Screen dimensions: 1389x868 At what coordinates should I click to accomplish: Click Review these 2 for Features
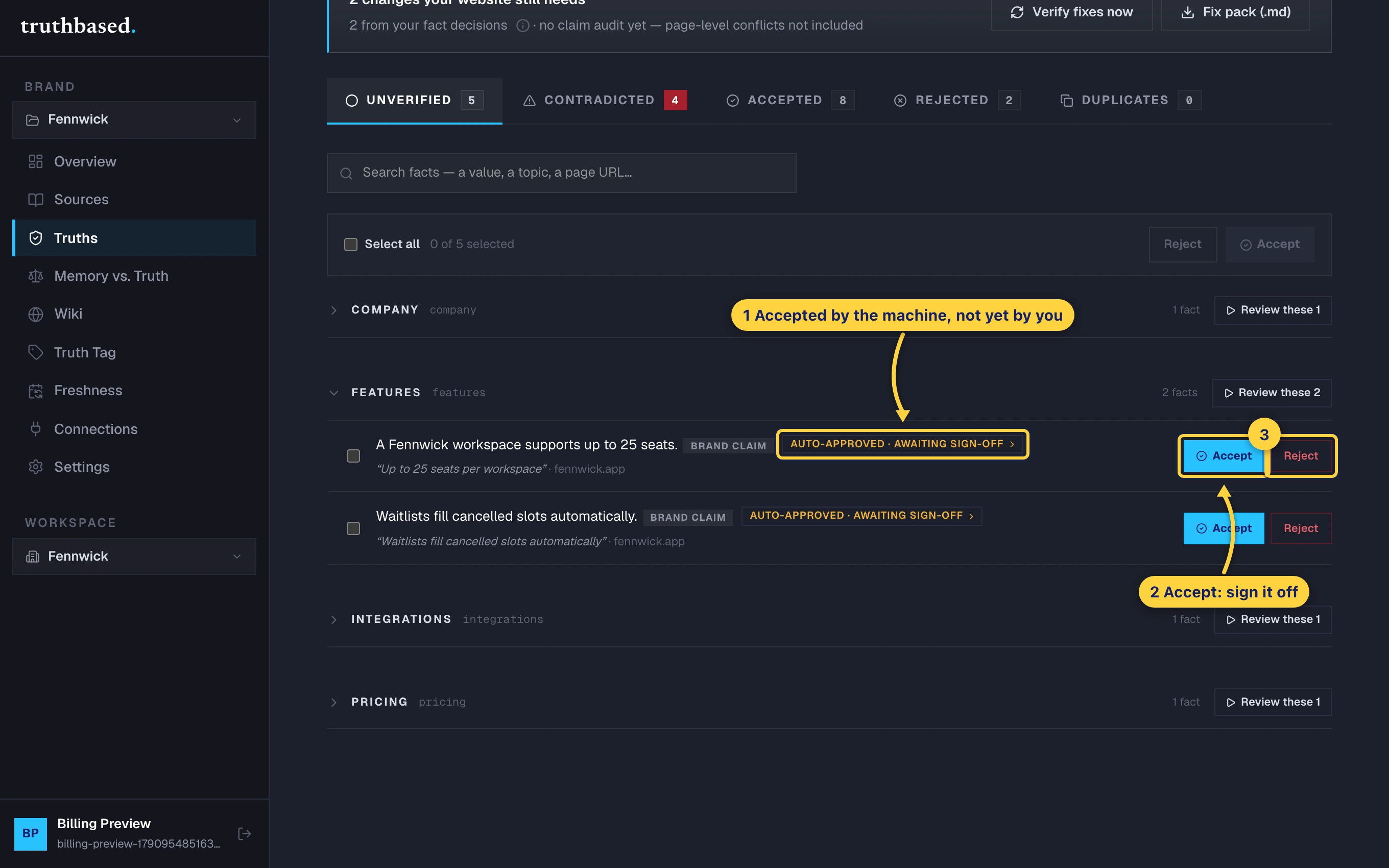click(1272, 393)
